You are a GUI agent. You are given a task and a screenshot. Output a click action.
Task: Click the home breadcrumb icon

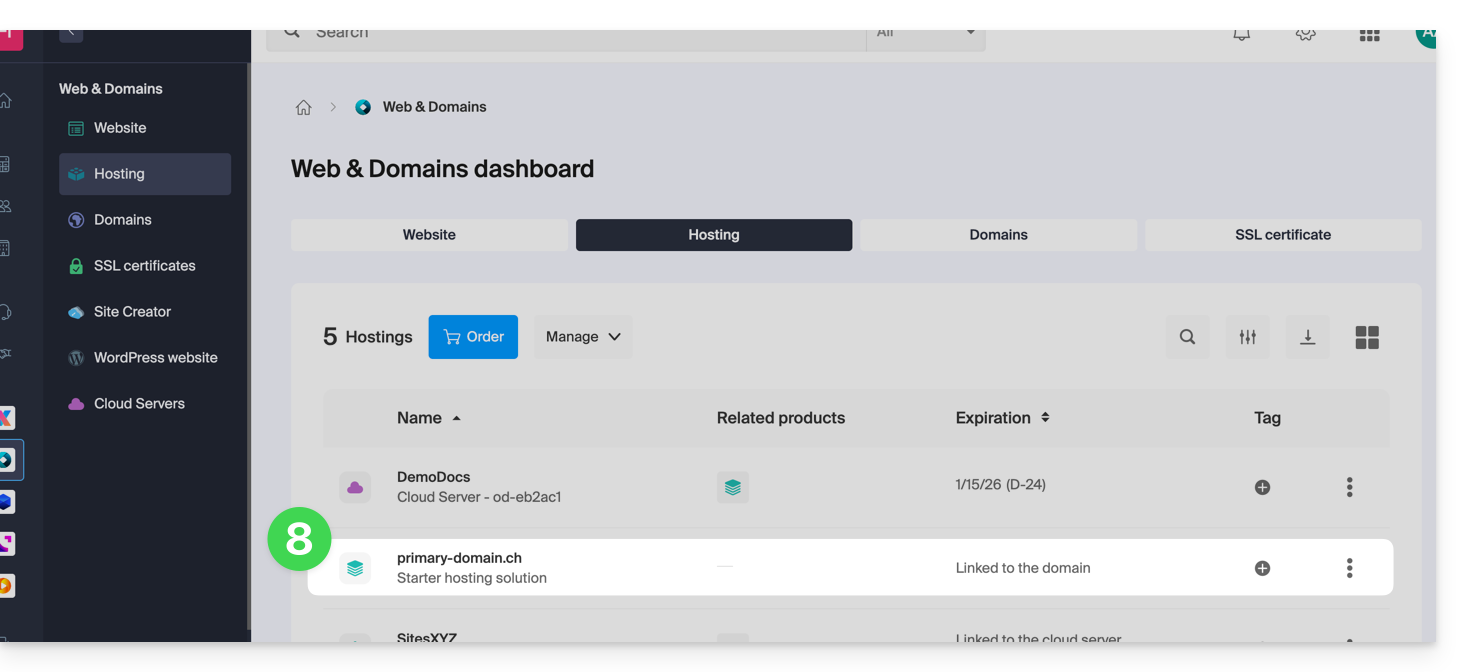pos(303,108)
